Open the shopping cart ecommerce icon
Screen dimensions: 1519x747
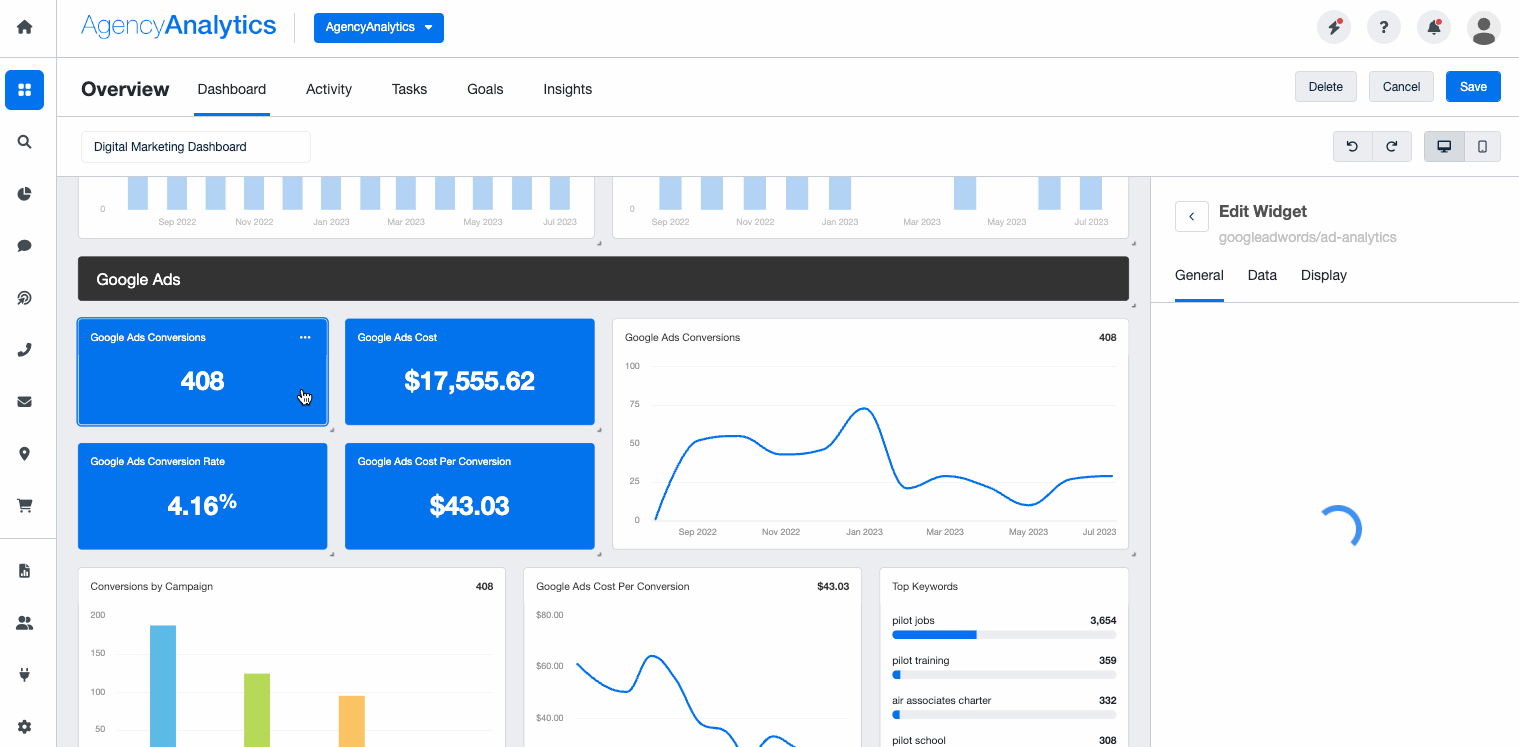[25, 506]
